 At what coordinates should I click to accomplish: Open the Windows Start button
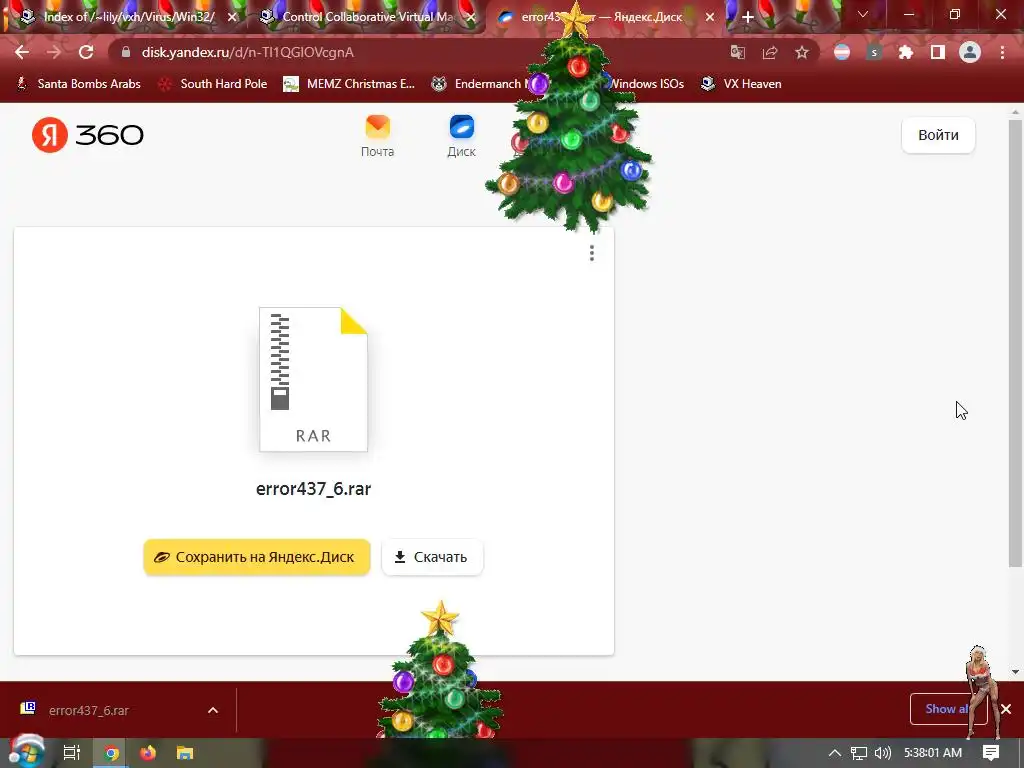click(x=26, y=753)
